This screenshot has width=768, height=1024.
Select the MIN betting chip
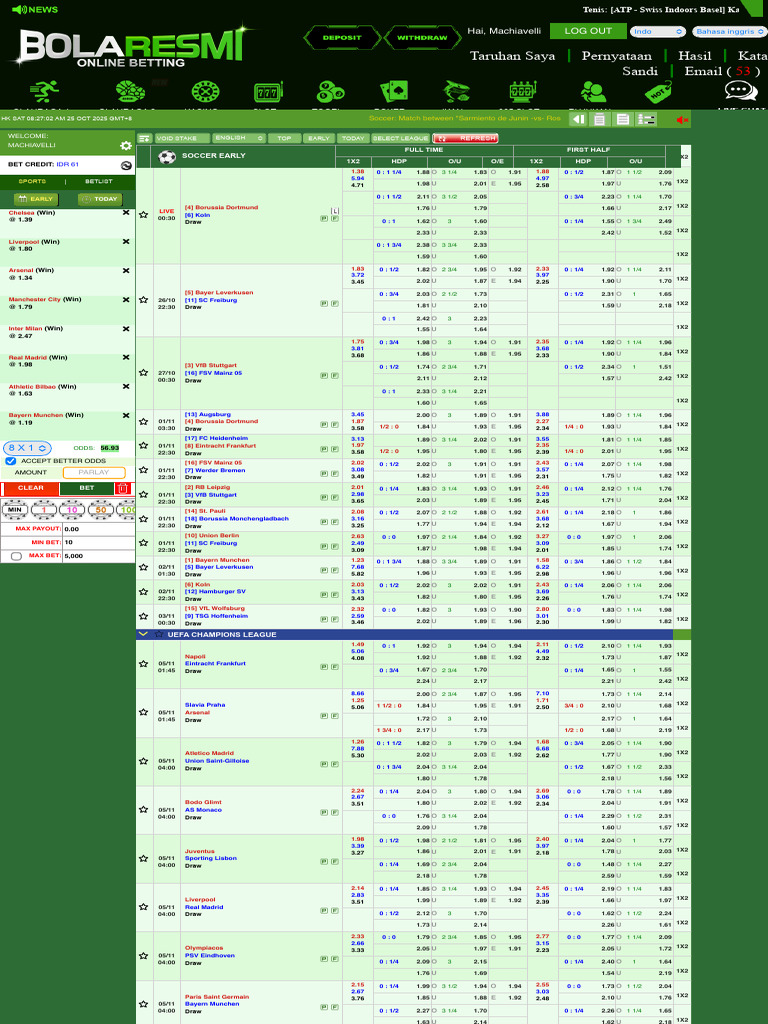point(14,510)
